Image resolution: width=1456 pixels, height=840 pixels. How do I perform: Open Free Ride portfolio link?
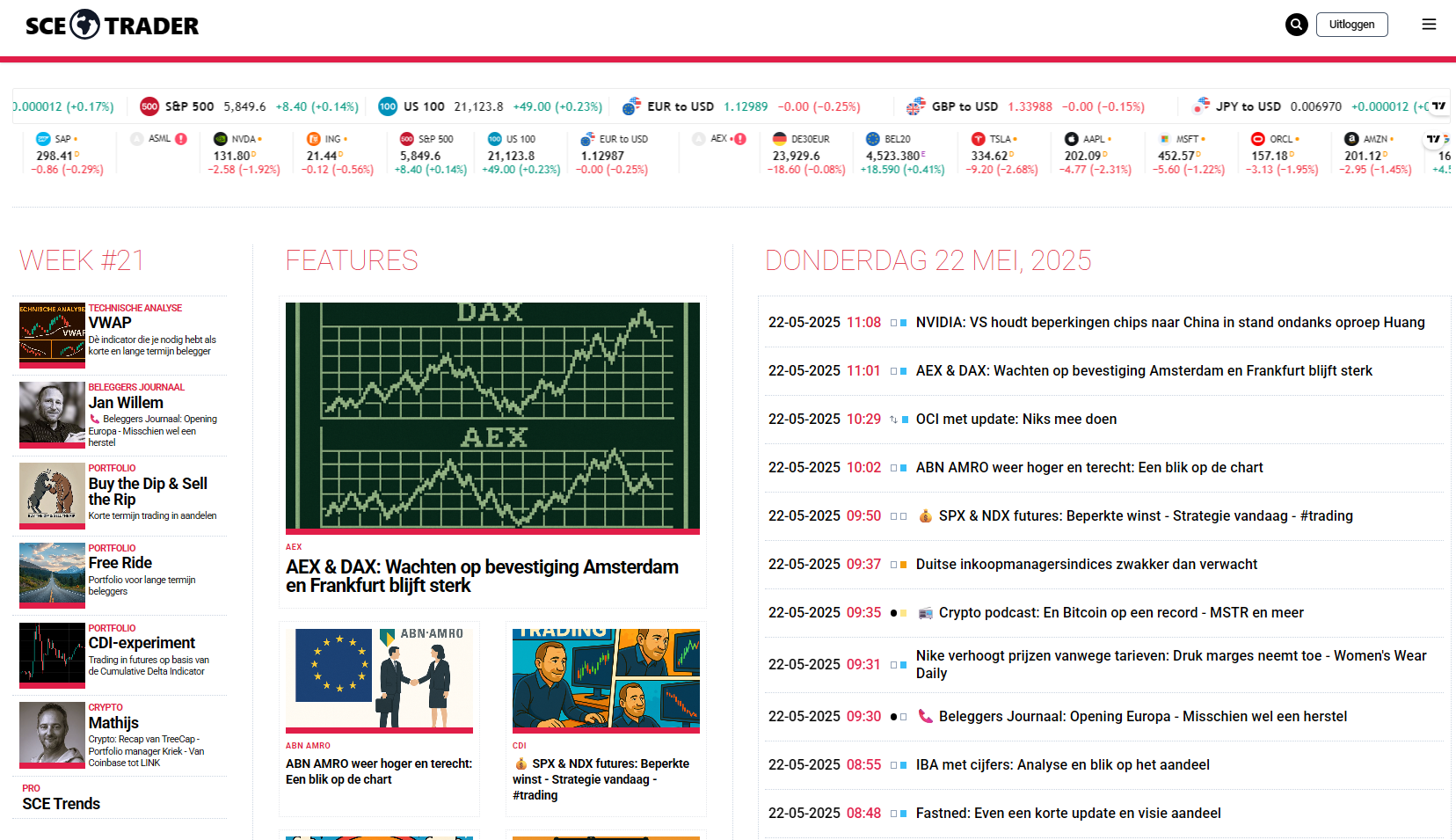coord(120,562)
